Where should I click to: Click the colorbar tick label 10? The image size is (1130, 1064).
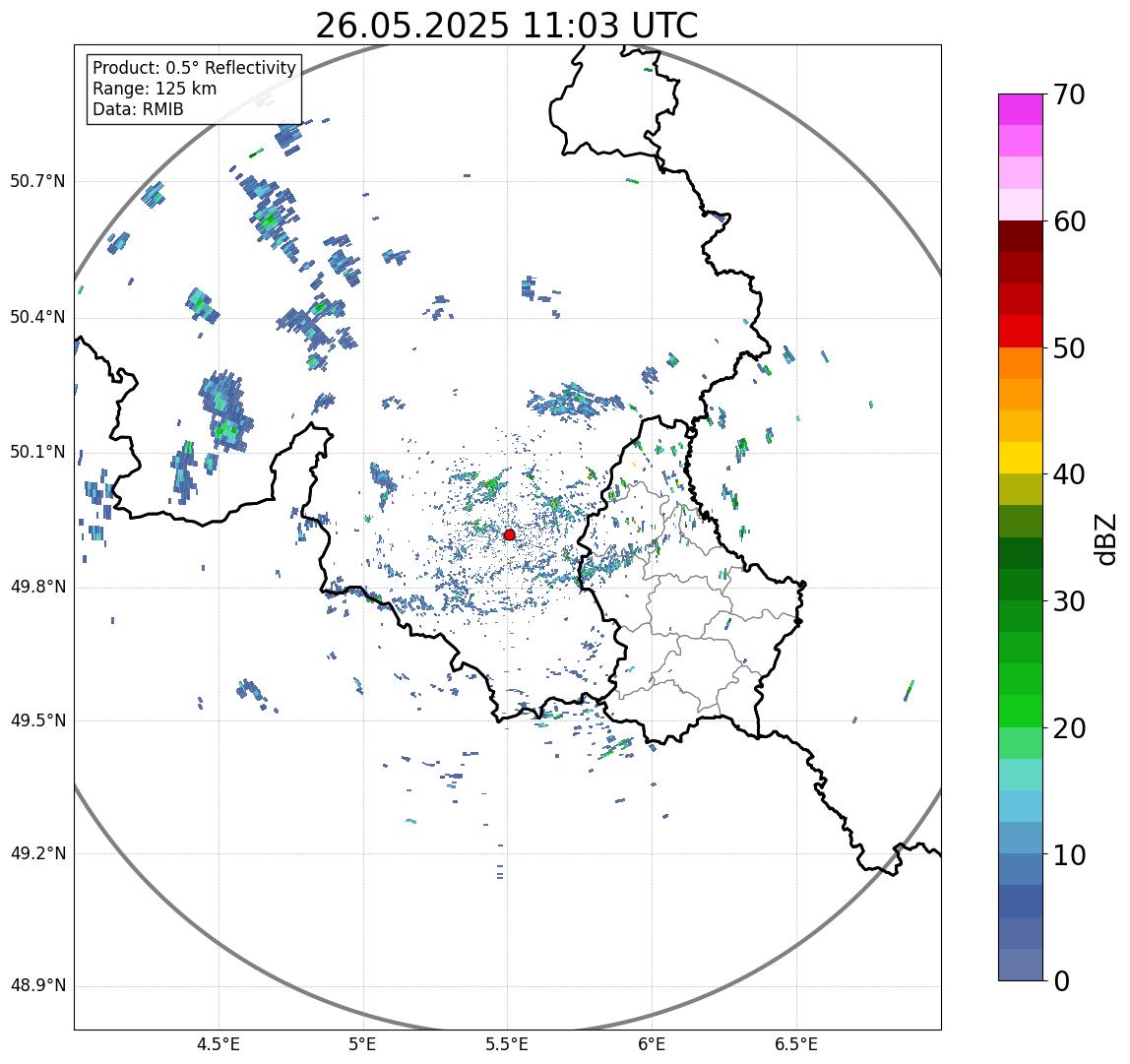tap(1069, 855)
